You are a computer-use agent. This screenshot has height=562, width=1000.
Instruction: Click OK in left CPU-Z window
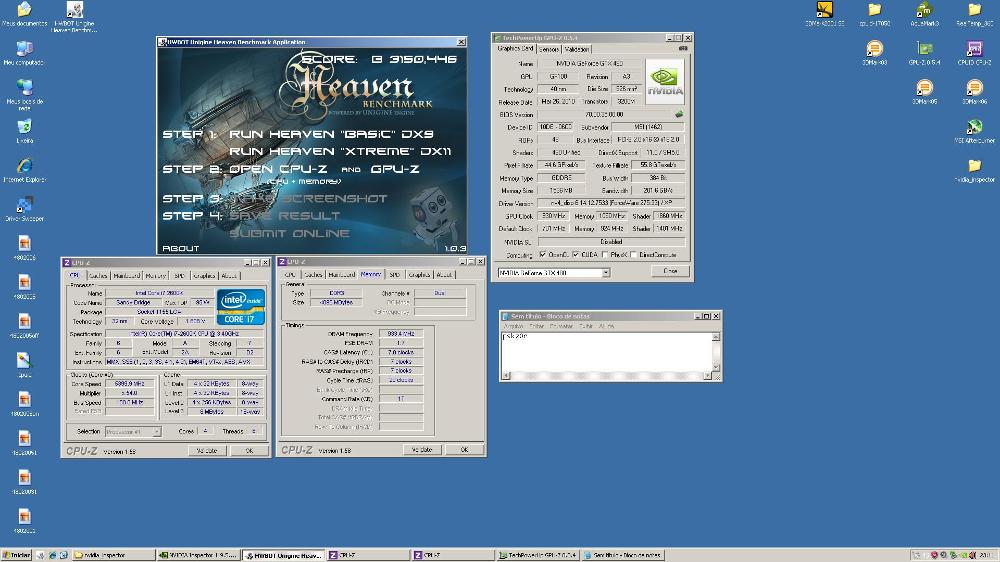pos(249,450)
